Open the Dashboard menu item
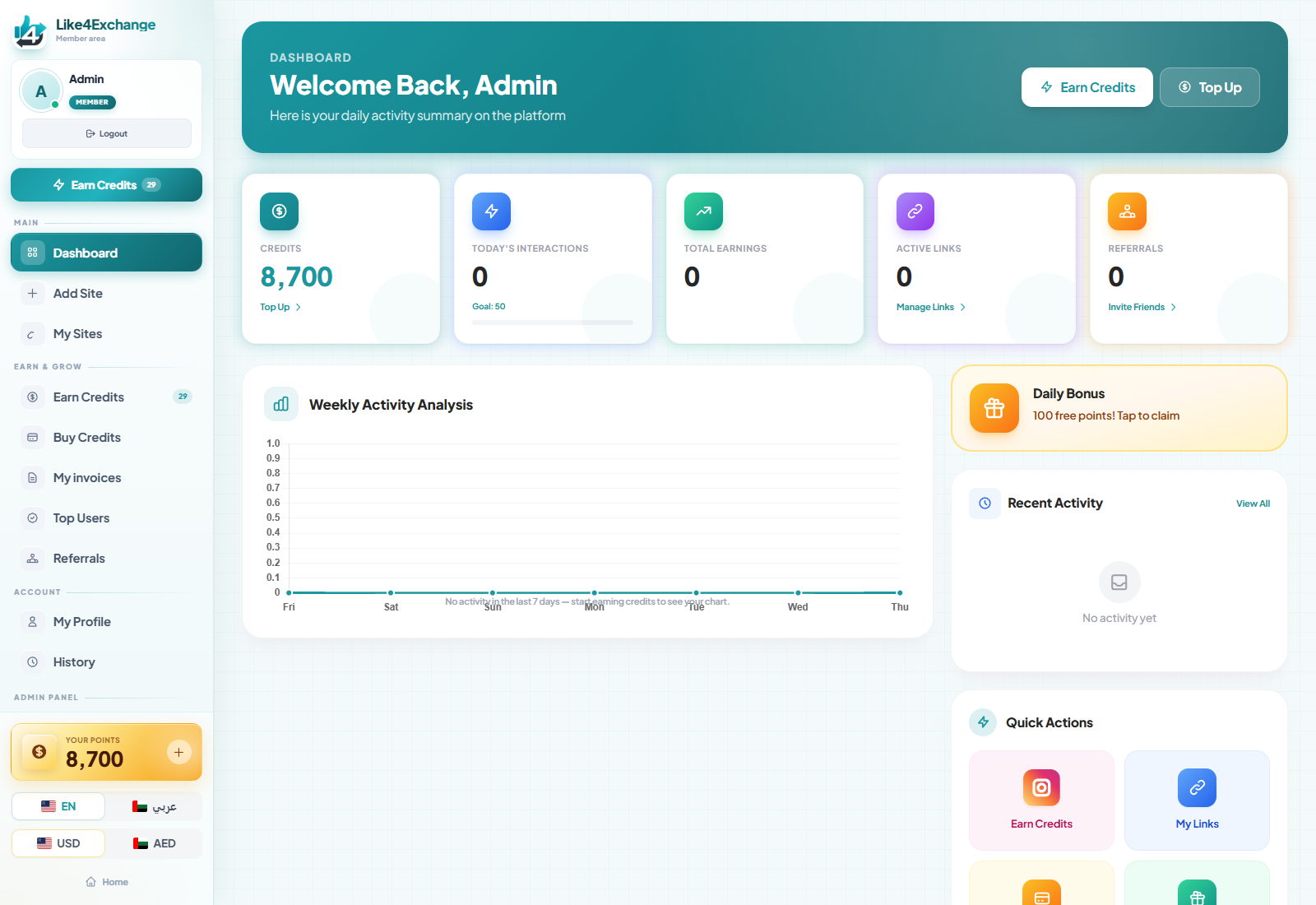Image resolution: width=1316 pixels, height=905 pixels. [106, 253]
